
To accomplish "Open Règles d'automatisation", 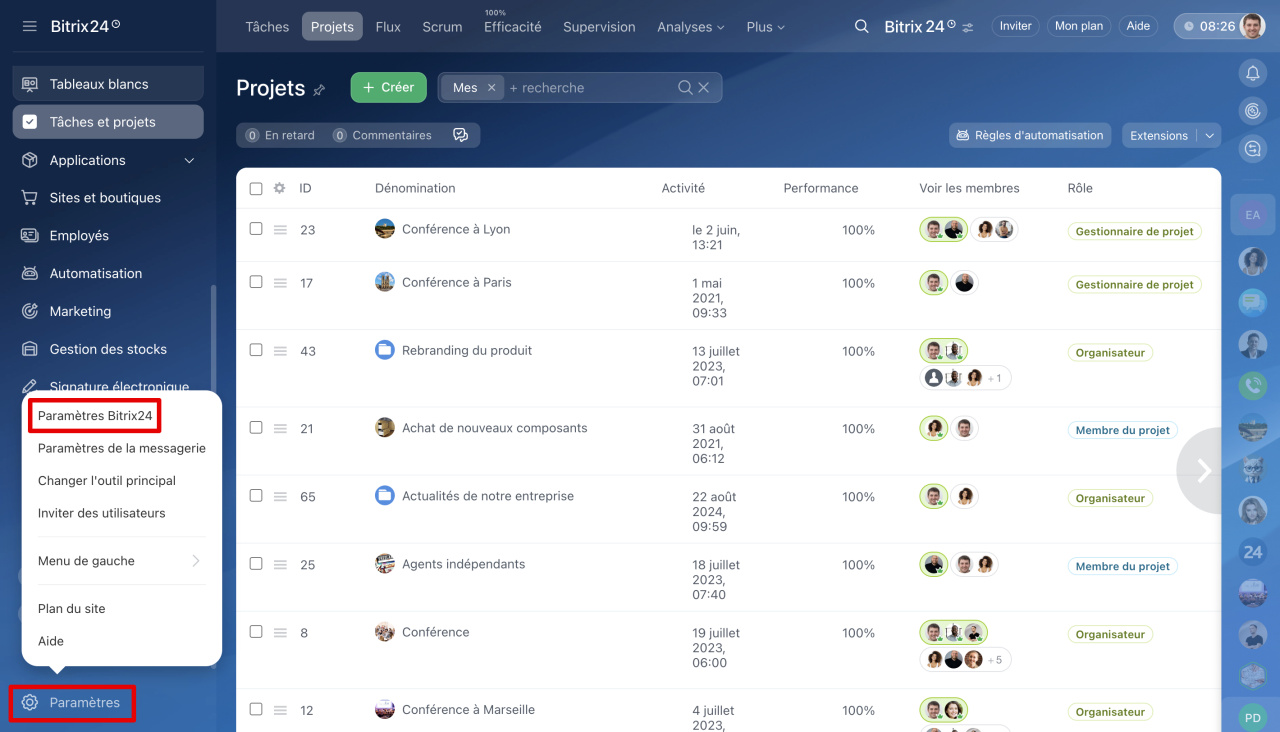I will pos(1030,135).
